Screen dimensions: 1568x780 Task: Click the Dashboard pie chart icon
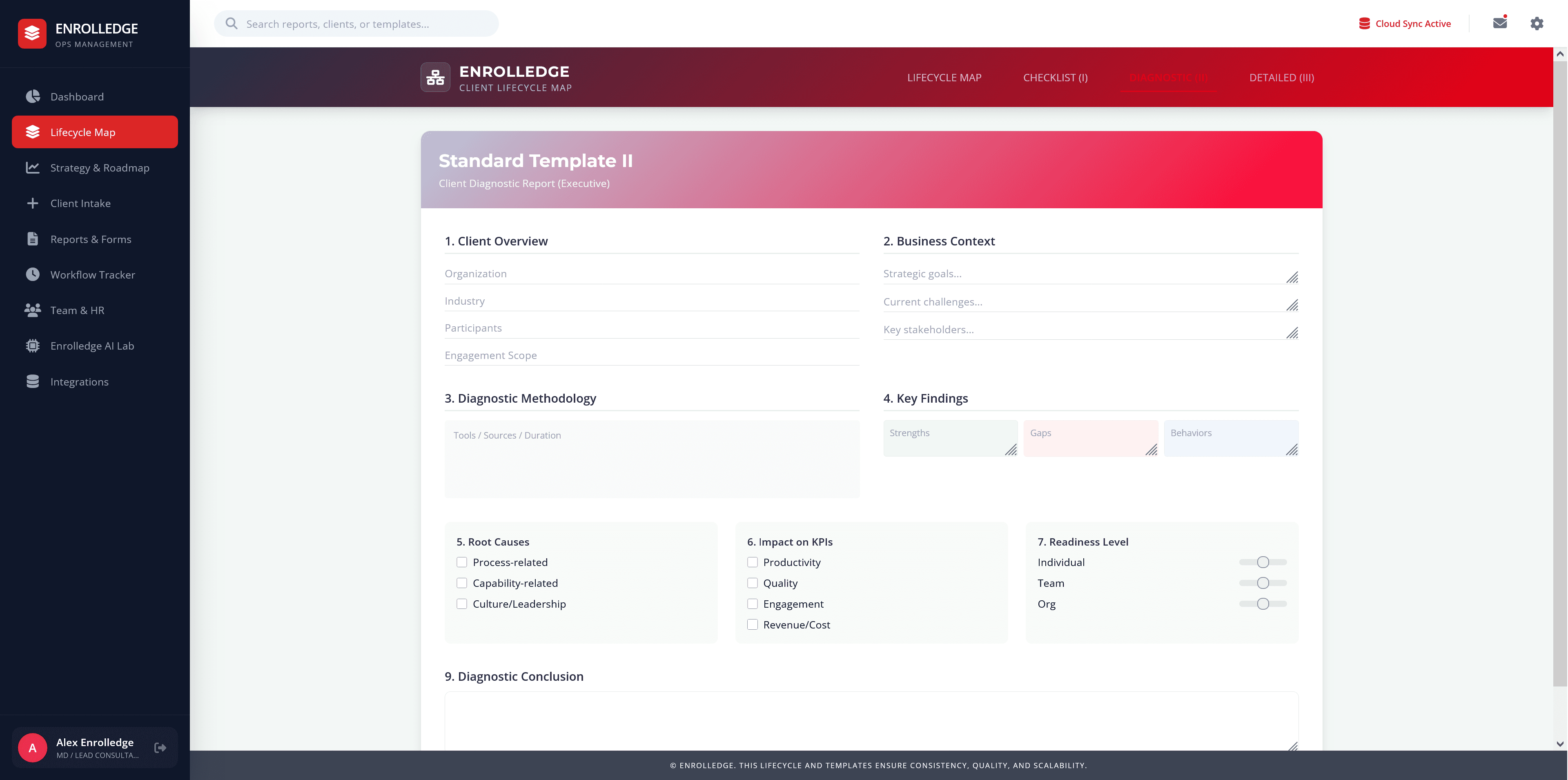[33, 96]
